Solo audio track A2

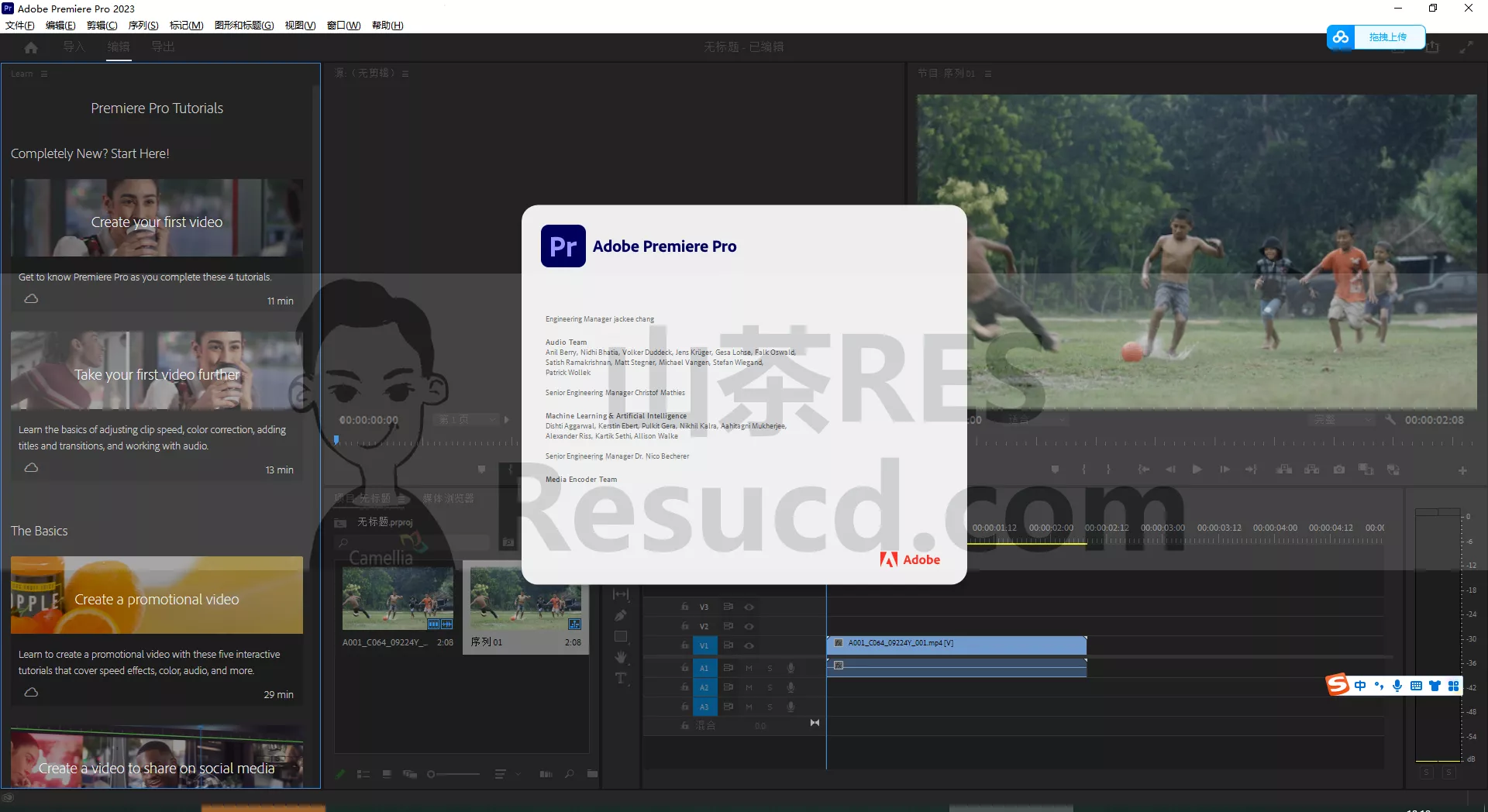770,687
